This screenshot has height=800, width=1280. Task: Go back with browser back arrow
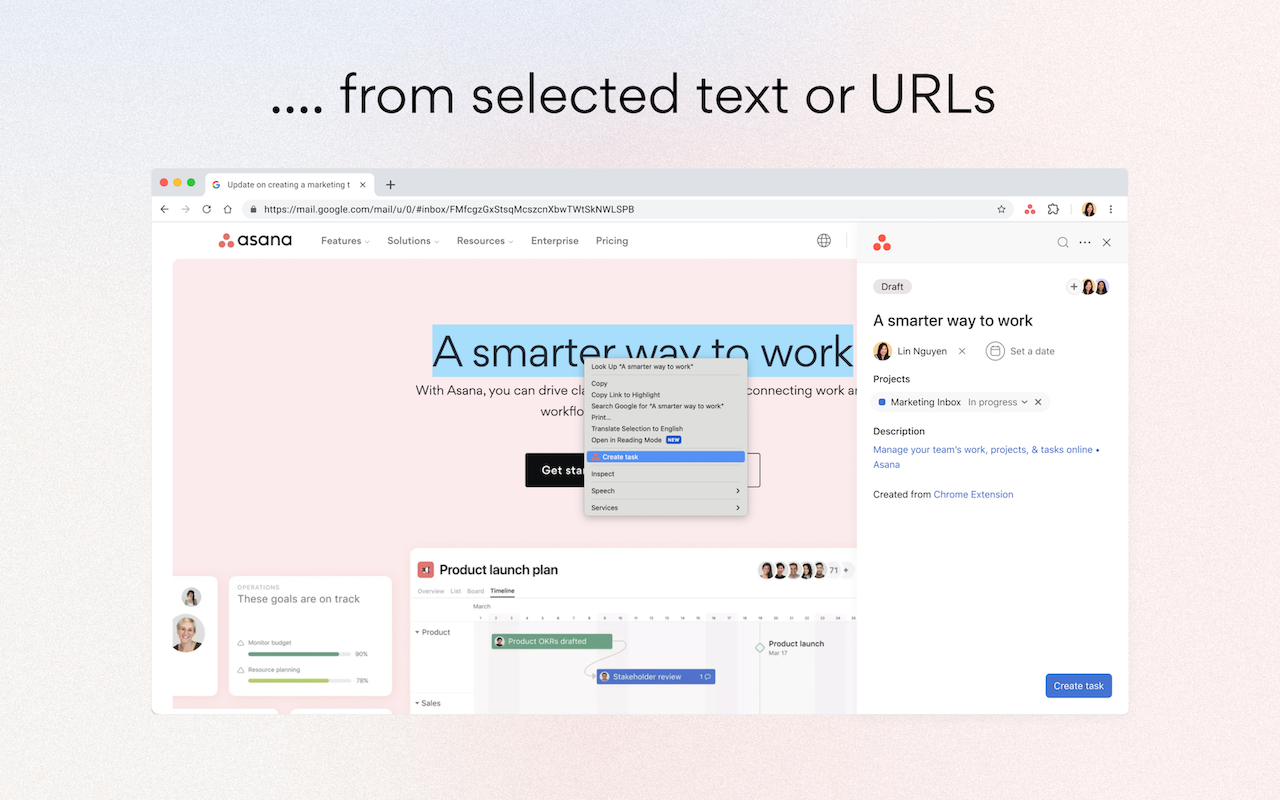(x=165, y=209)
